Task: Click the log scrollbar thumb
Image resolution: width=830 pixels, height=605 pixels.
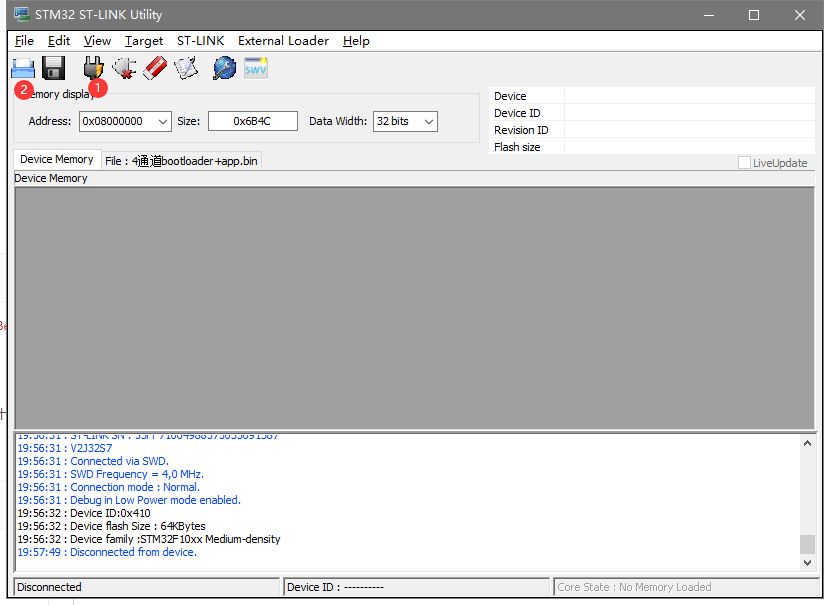Action: [x=807, y=544]
